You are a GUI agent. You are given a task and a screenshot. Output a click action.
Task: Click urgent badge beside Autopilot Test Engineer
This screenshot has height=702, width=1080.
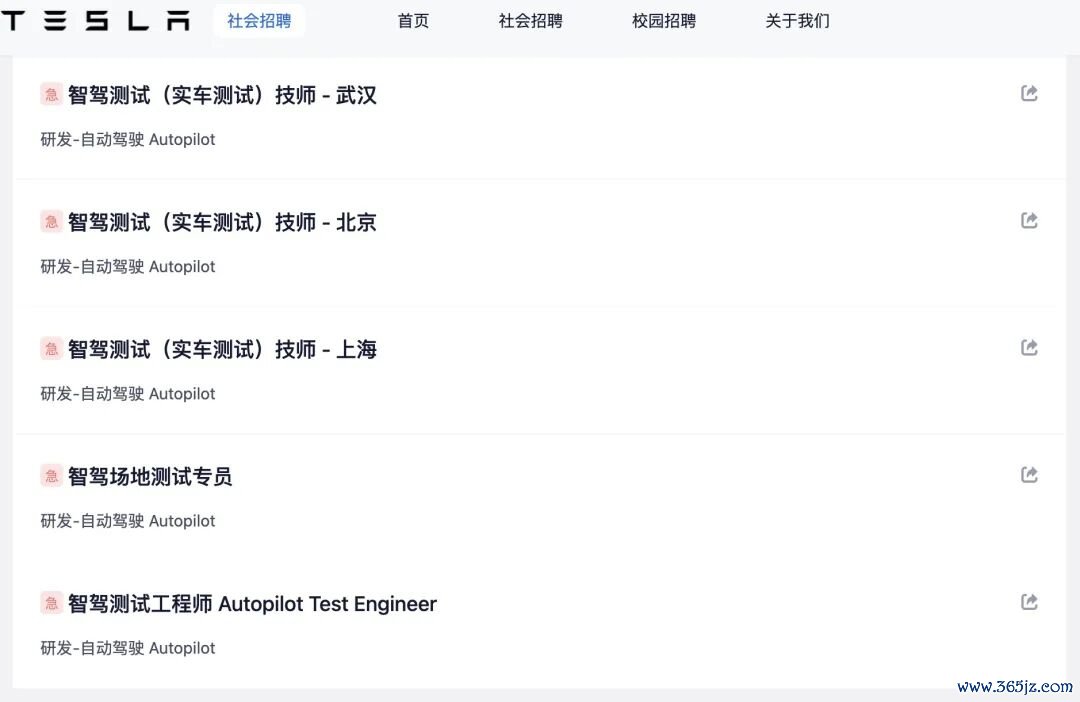(x=52, y=603)
